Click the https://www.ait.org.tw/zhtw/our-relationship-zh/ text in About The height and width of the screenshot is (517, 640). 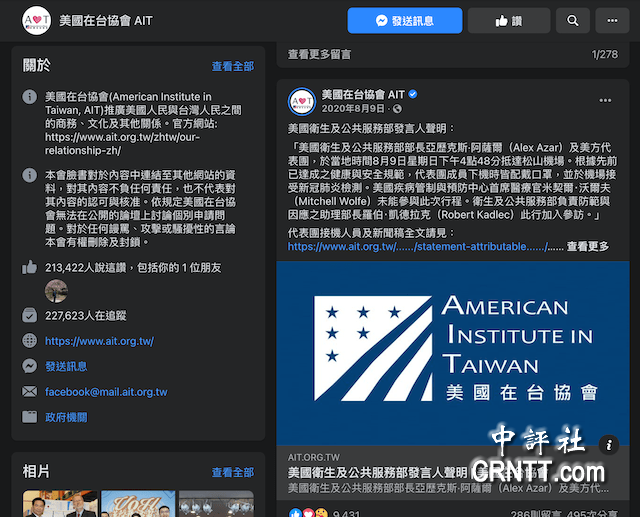[122, 144]
